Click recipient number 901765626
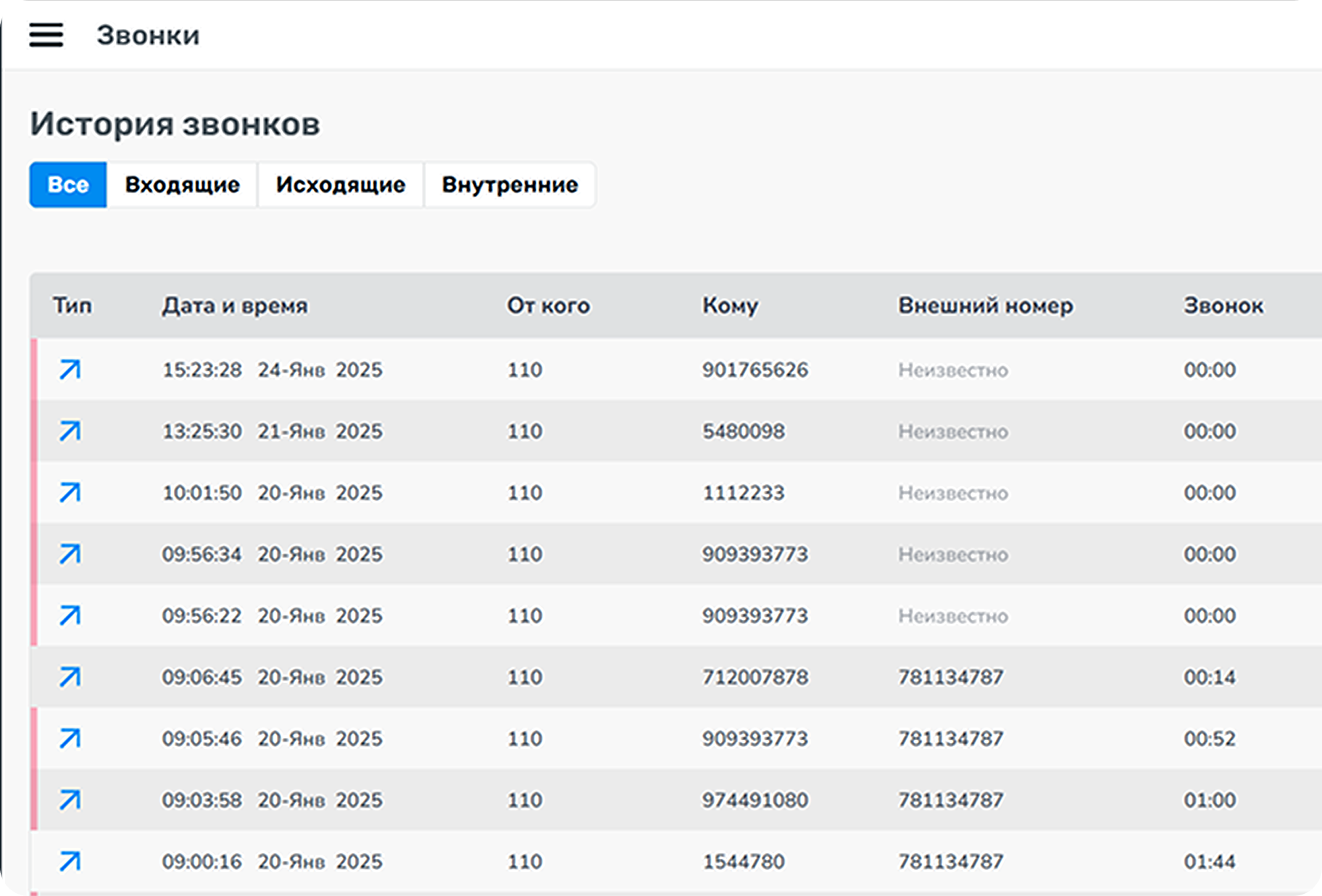The image size is (1322, 896). 754,370
